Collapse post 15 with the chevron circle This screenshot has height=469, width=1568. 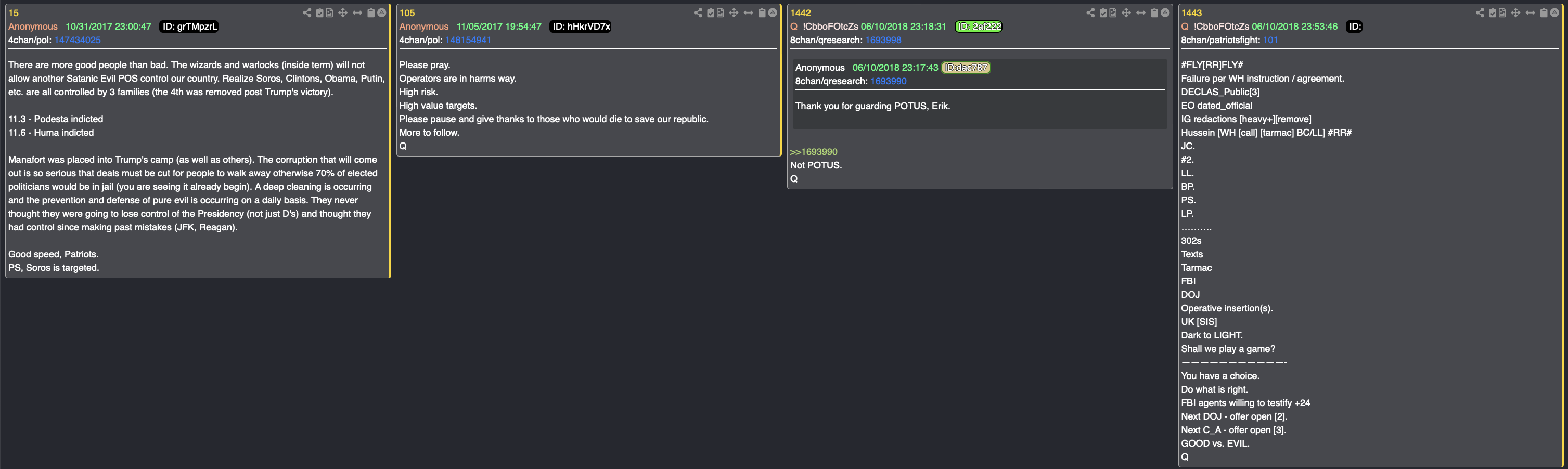coord(382,13)
